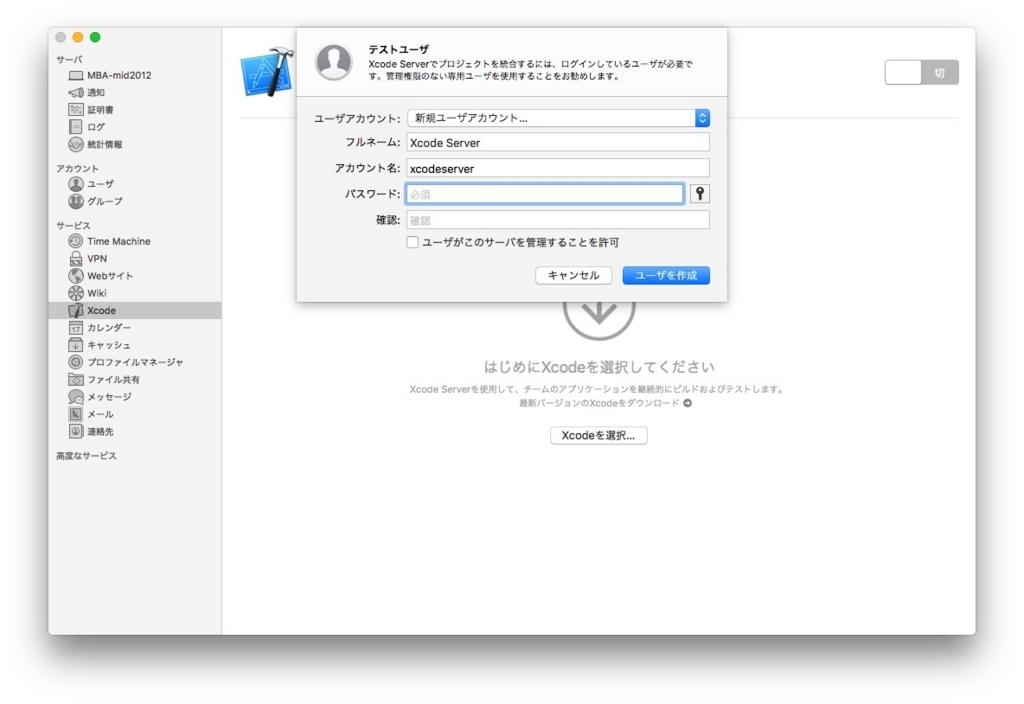Click the MBA-mid2012 computer icon
The width and height of the screenshot is (1024, 704).
pos(76,75)
